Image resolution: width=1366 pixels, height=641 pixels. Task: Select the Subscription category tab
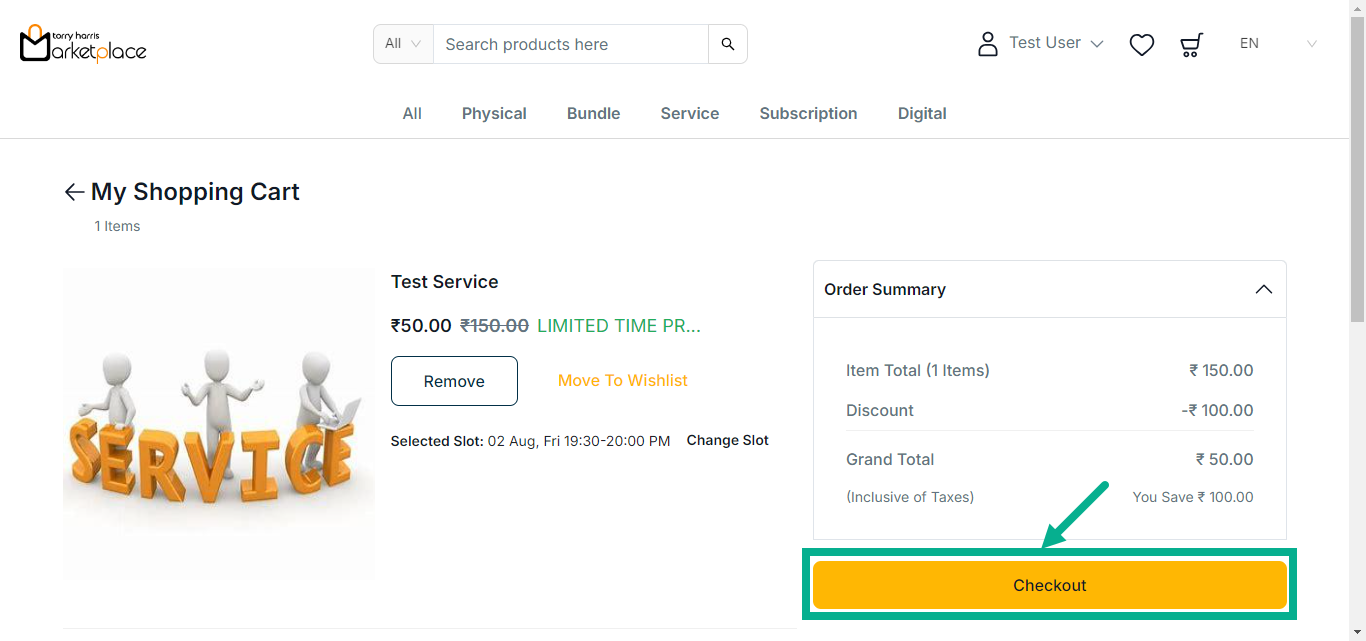pyautogui.click(x=808, y=114)
